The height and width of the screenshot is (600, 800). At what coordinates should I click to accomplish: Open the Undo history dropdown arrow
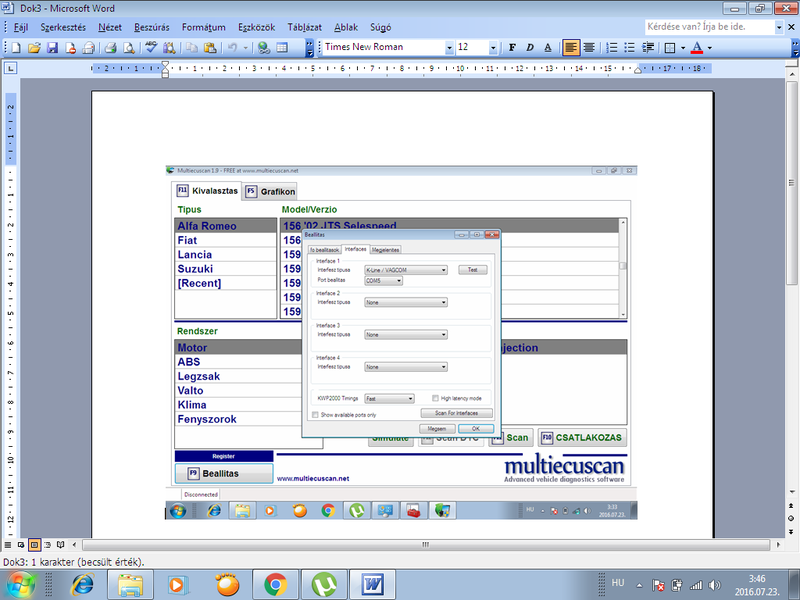245,48
